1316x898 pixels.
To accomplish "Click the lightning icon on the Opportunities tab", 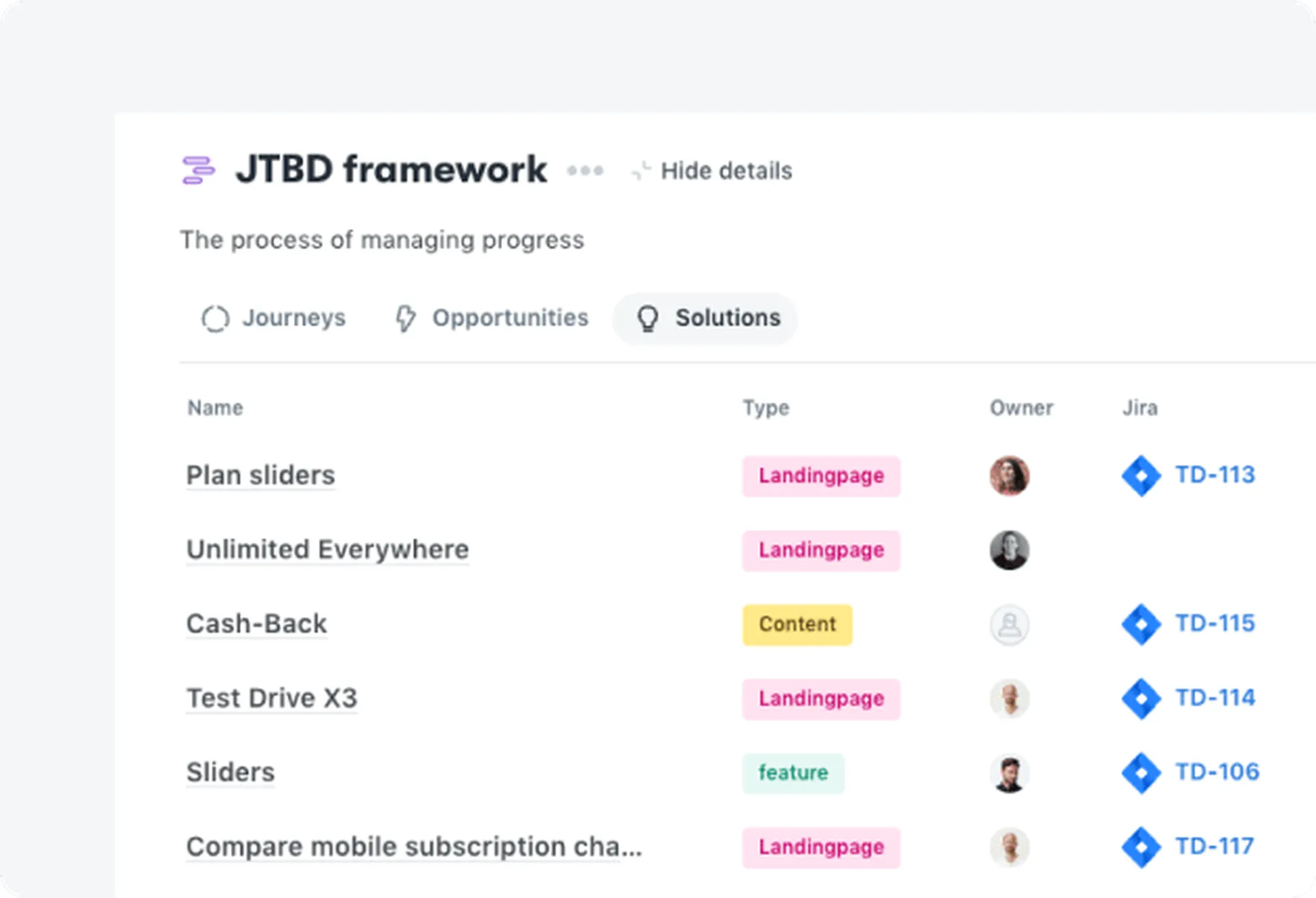I will click(x=406, y=319).
